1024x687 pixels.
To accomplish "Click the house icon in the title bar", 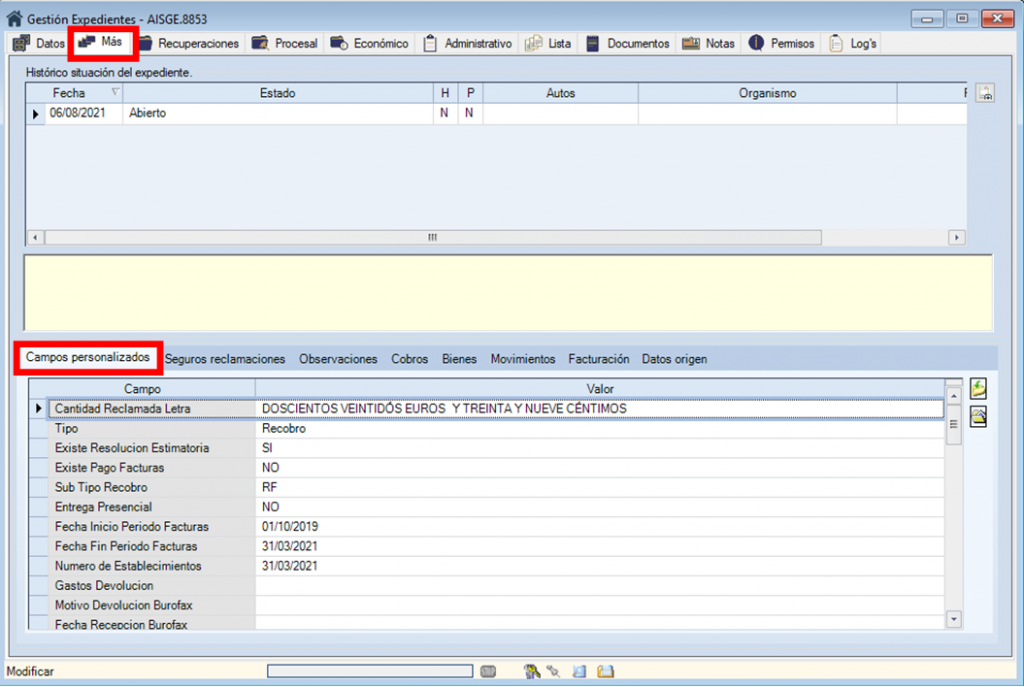I will 14,18.
